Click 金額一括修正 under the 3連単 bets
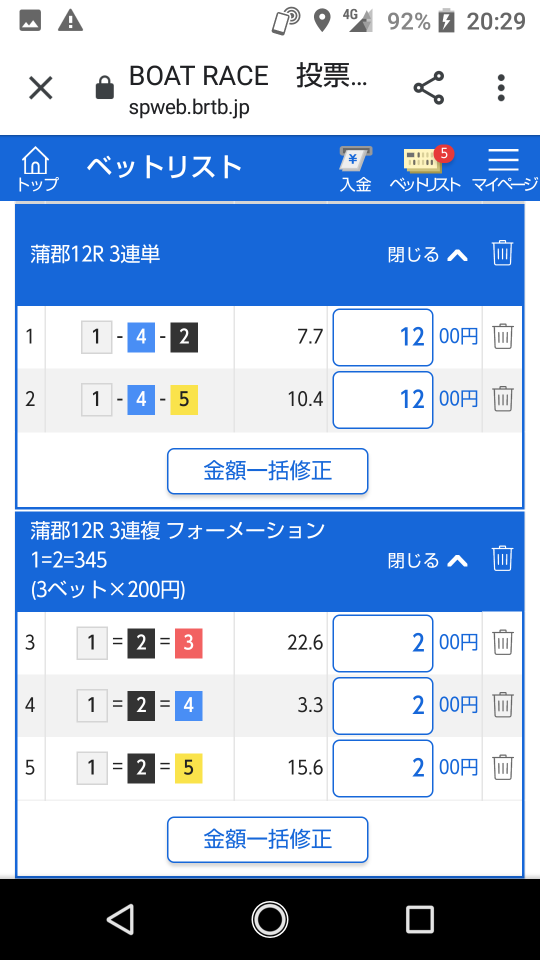The width and height of the screenshot is (540, 960). 268,471
